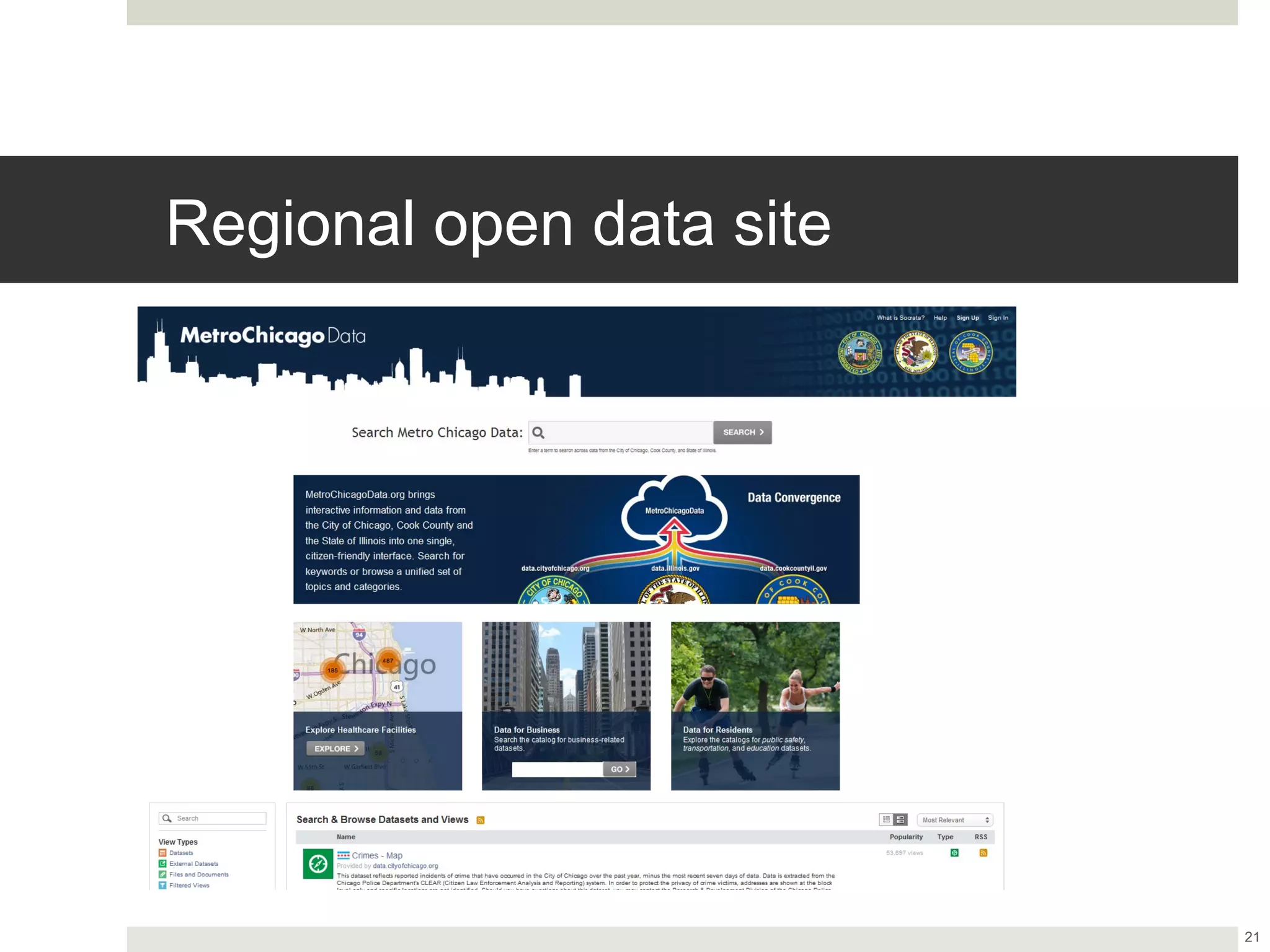
Task: Open the Explore Healthcare Facilities map tile
Action: pyautogui.click(x=378, y=706)
